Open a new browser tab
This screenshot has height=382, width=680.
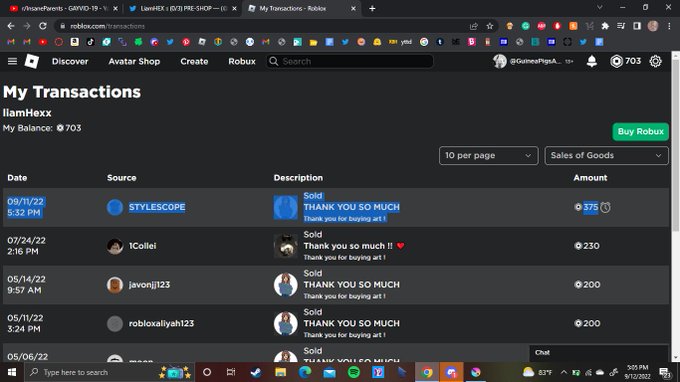pyautogui.click(x=372, y=8)
